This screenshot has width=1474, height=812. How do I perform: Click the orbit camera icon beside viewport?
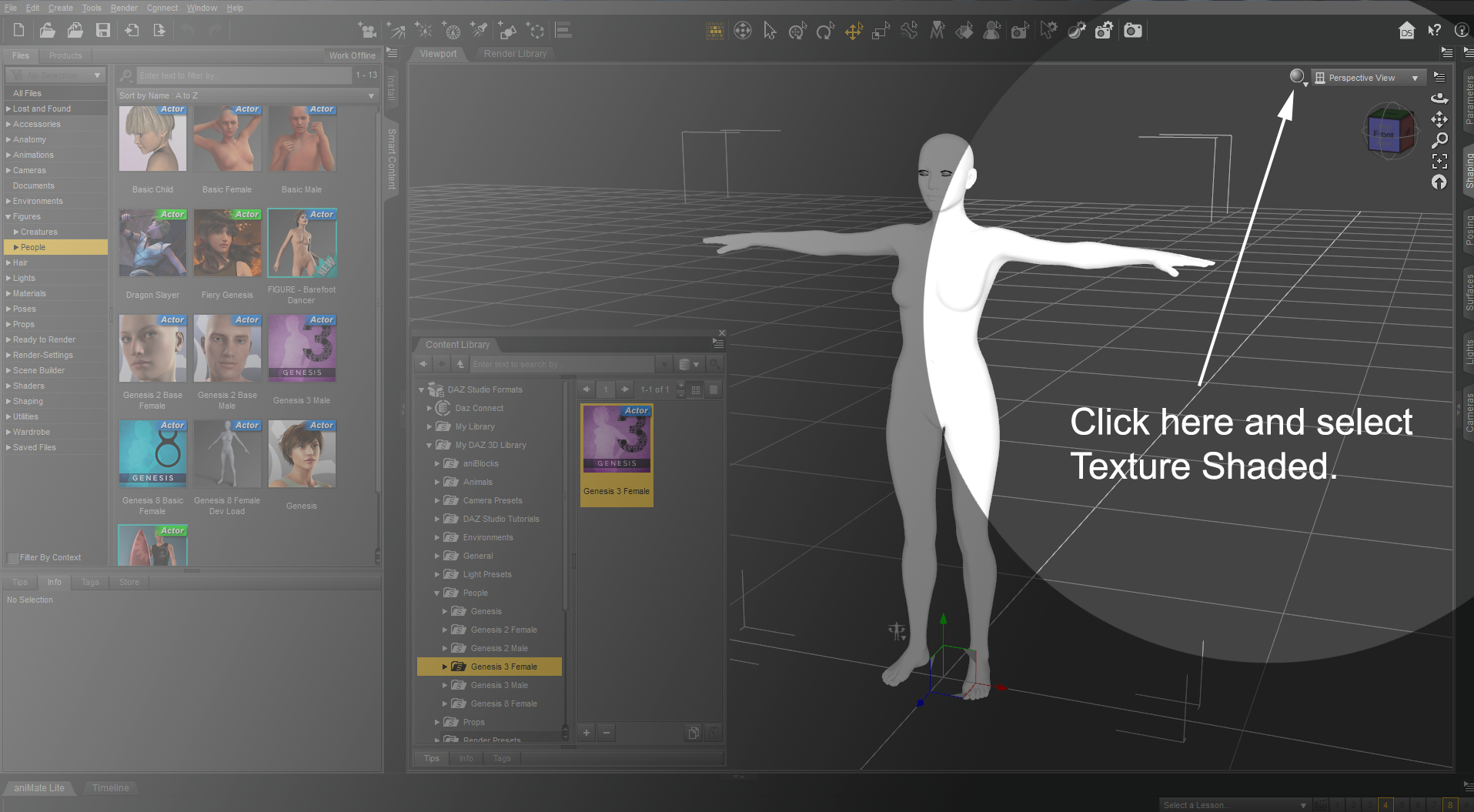[x=1439, y=98]
